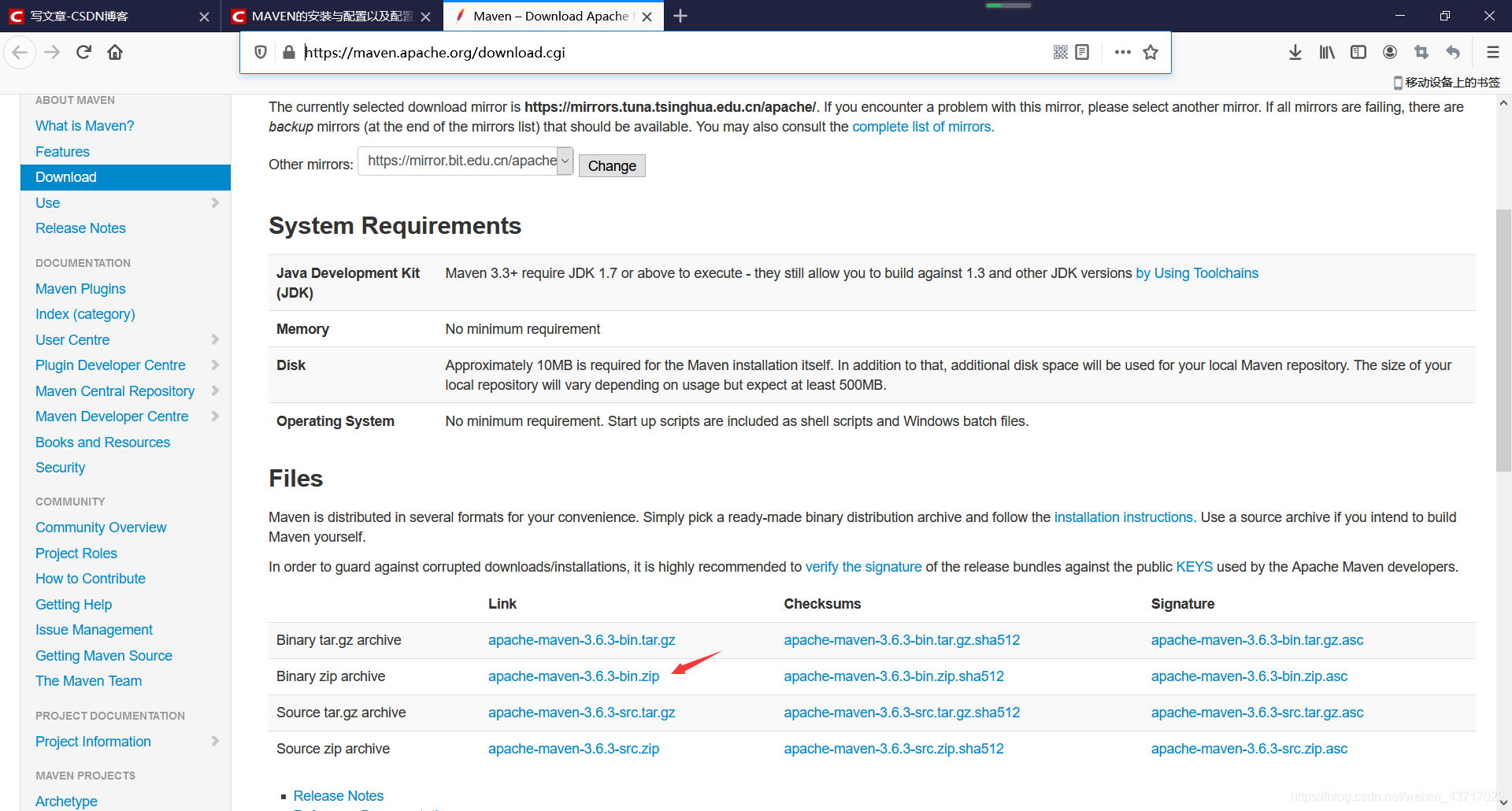The width and height of the screenshot is (1512, 811).
Task: Open Getting Maven Source link
Action: pos(104,656)
